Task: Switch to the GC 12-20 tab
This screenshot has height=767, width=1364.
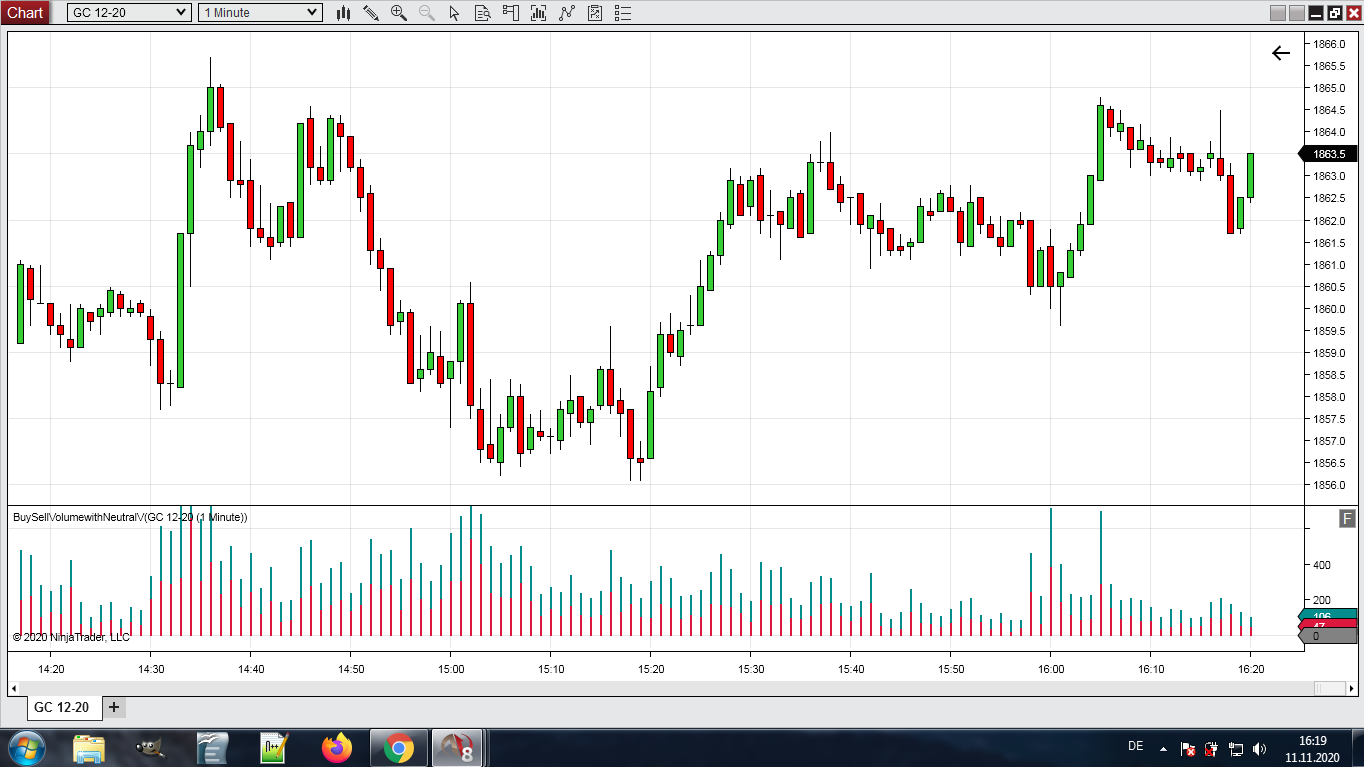Action: [61, 707]
